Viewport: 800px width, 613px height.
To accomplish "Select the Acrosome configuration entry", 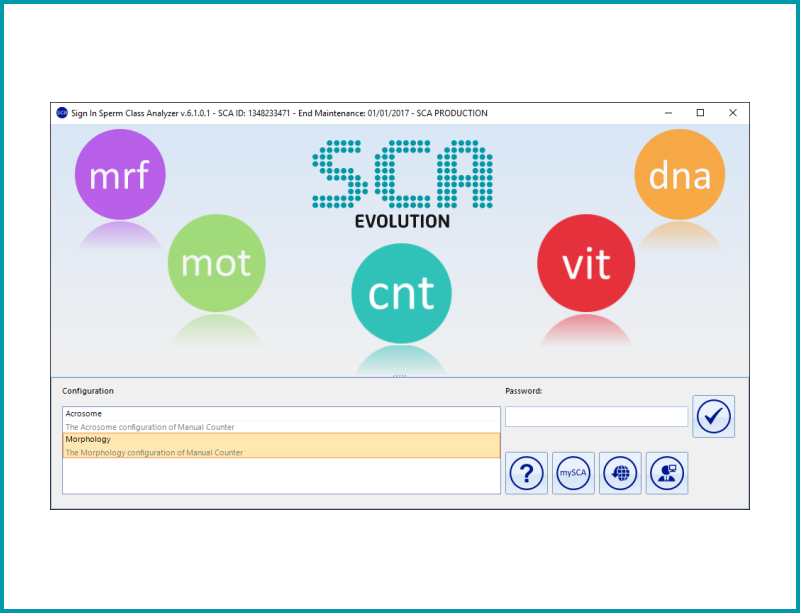I will coord(281,420).
